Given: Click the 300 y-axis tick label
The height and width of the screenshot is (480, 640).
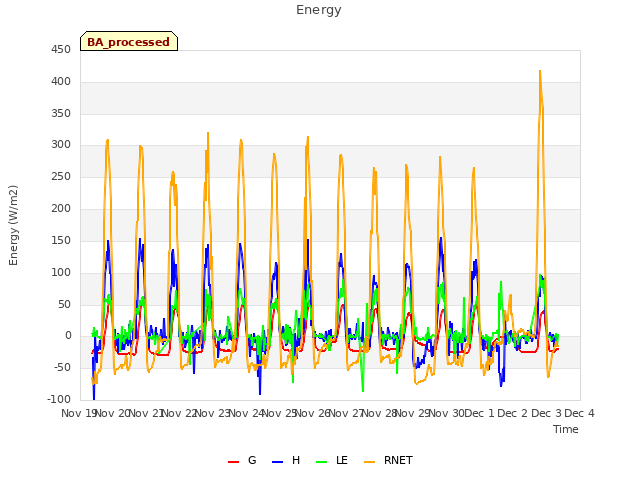Looking at the screenshot, I should coord(61,145).
